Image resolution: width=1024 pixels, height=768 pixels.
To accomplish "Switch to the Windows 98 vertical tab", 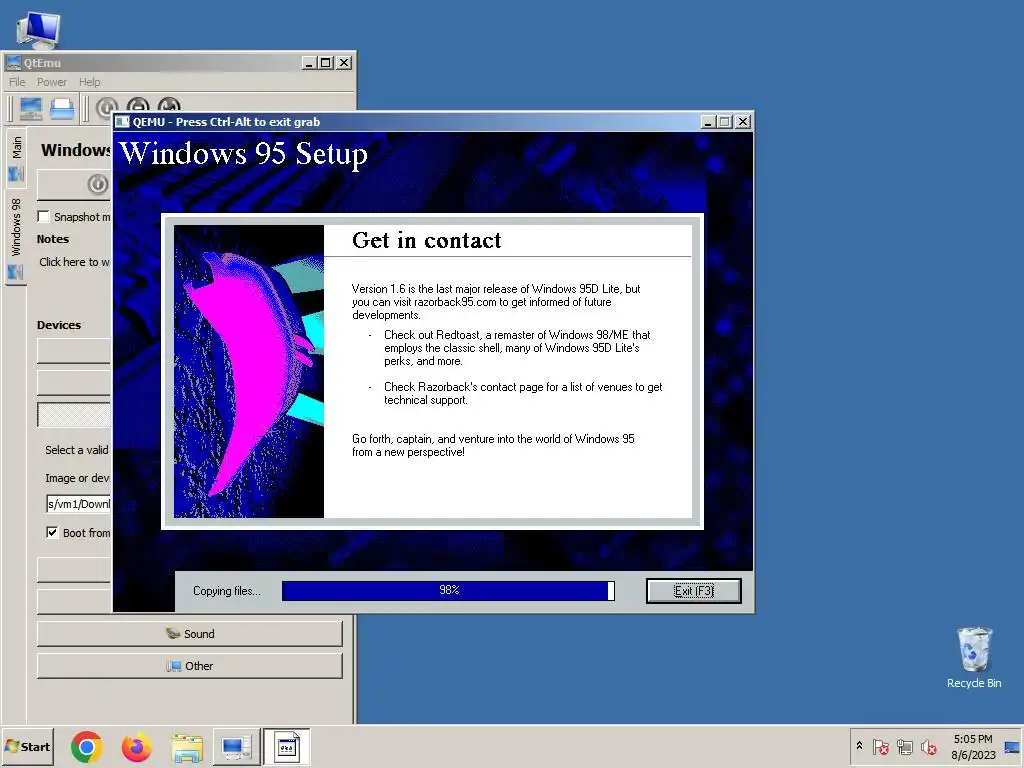I will (x=16, y=238).
